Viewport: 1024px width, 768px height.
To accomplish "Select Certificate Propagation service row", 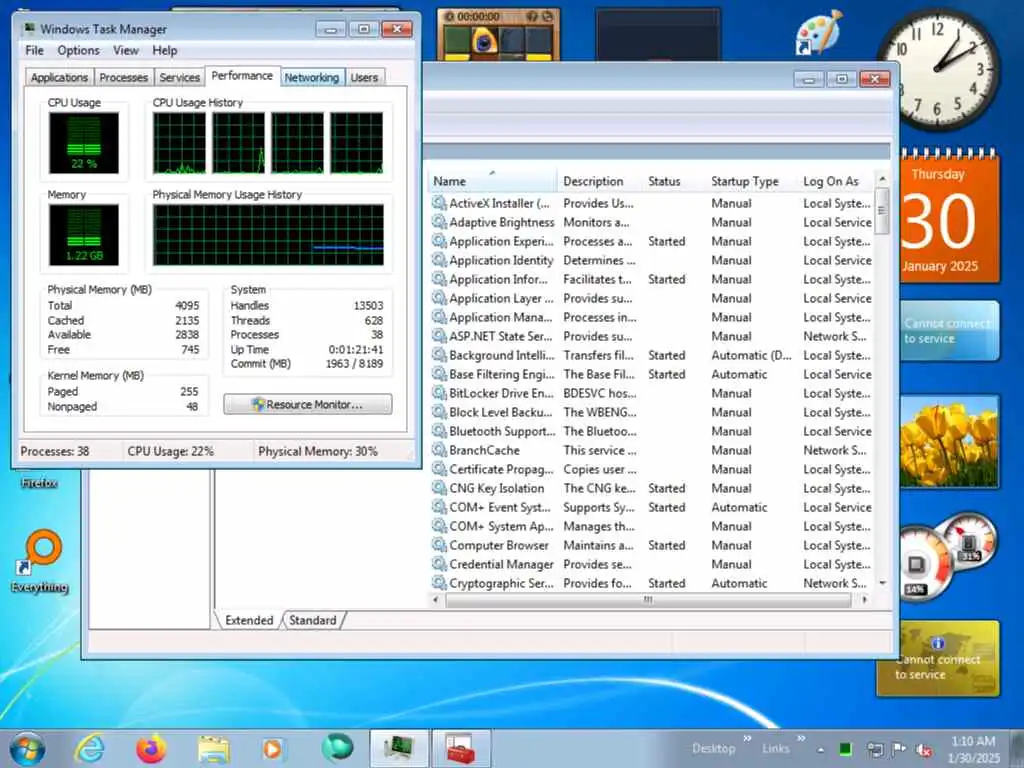I will [x=652, y=469].
